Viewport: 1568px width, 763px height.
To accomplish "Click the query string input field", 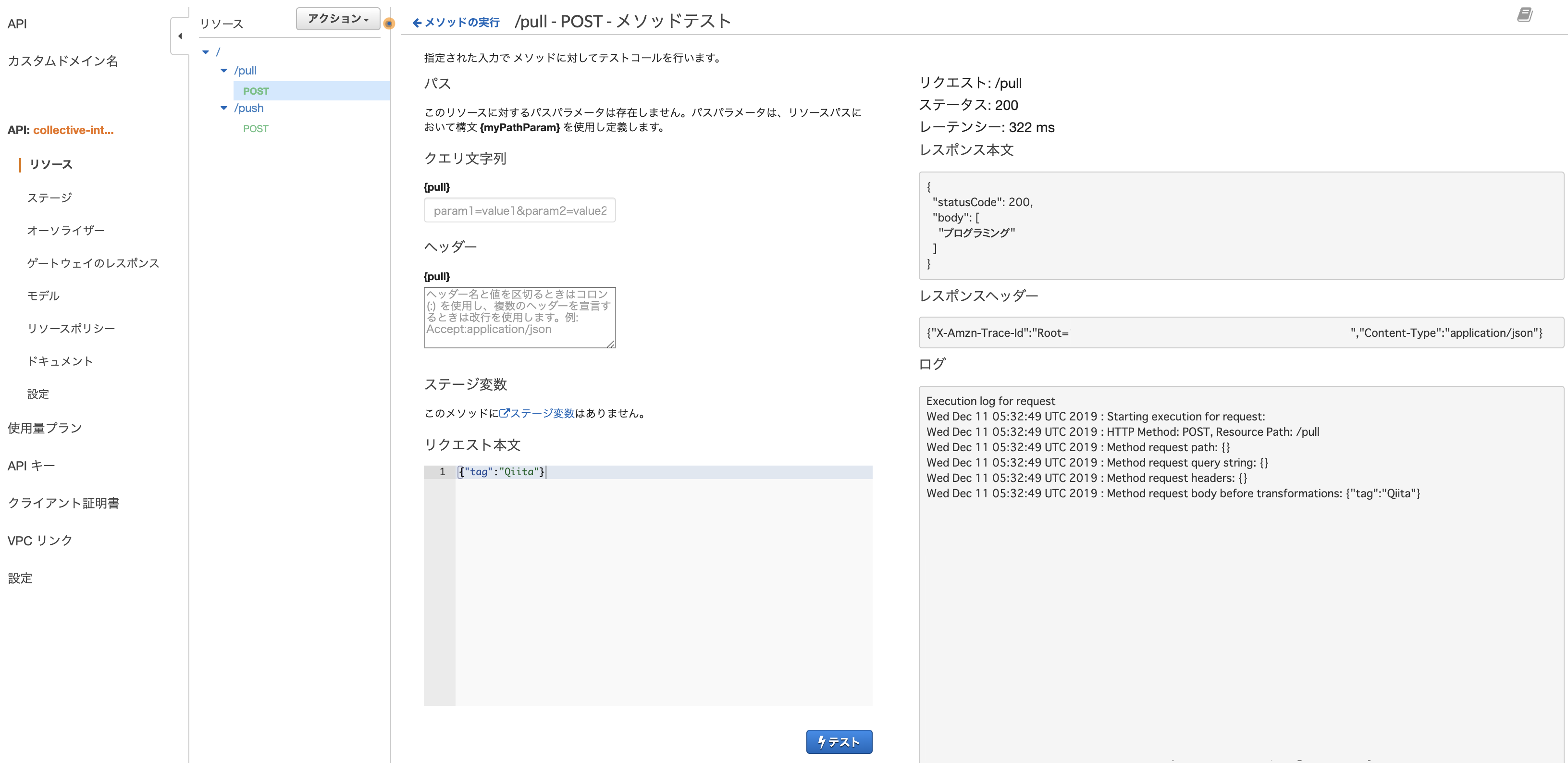I will click(x=520, y=210).
